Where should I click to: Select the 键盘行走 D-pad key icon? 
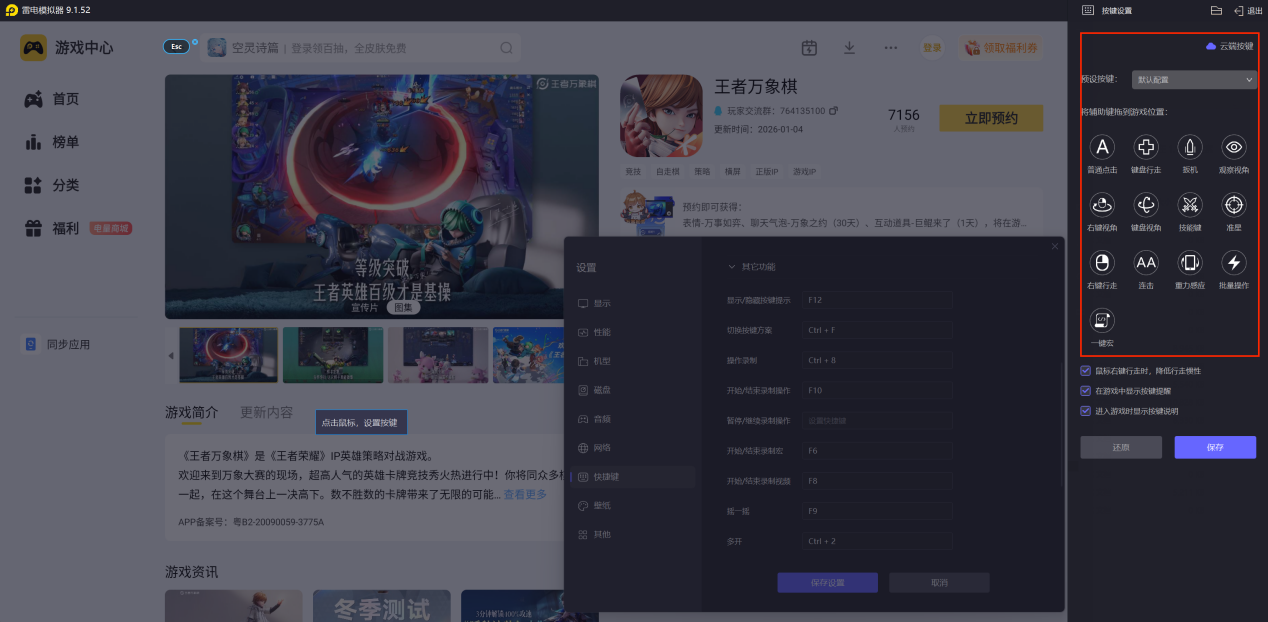(1146, 148)
